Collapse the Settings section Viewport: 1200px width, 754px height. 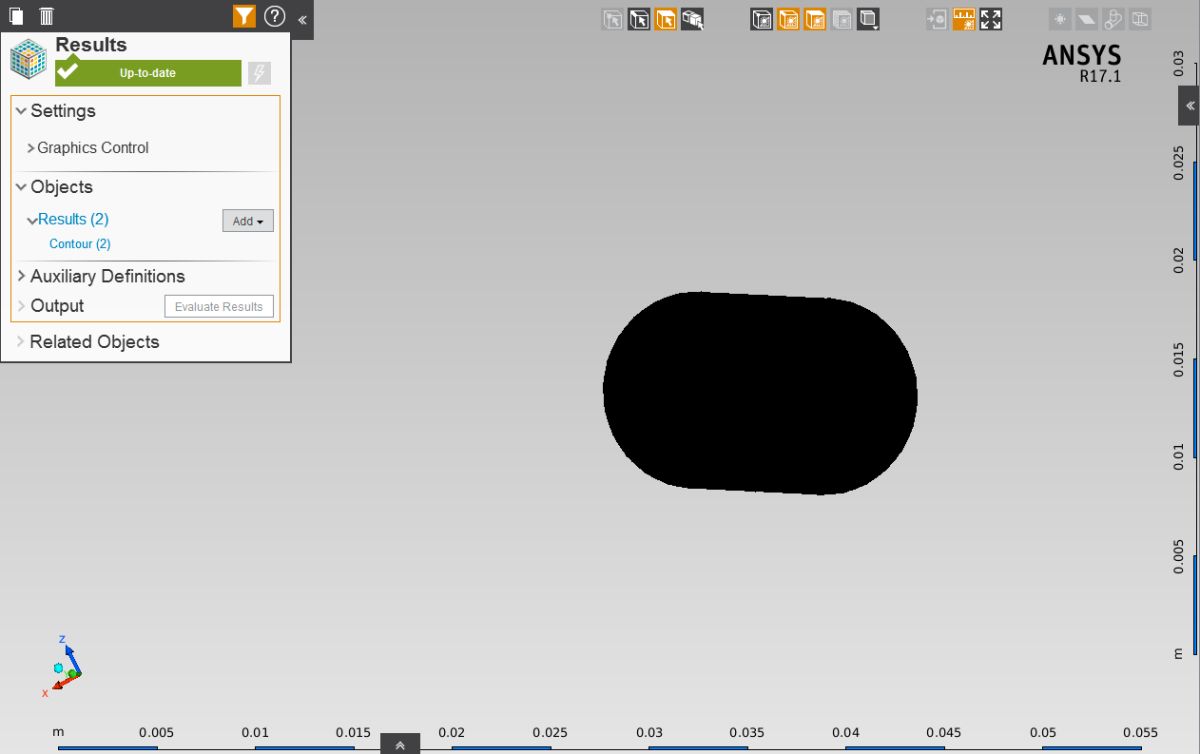coord(21,111)
